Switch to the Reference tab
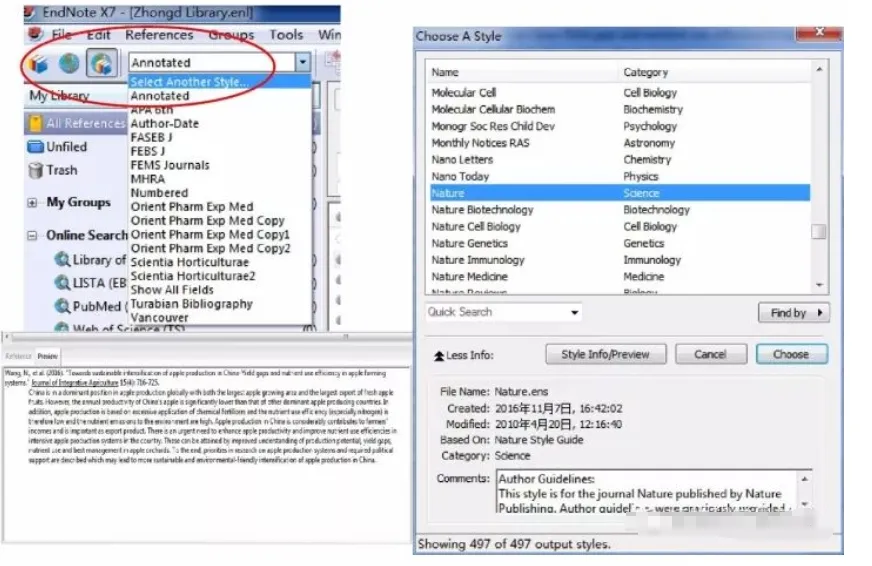Viewport: 872px width, 566px height. tap(18, 356)
